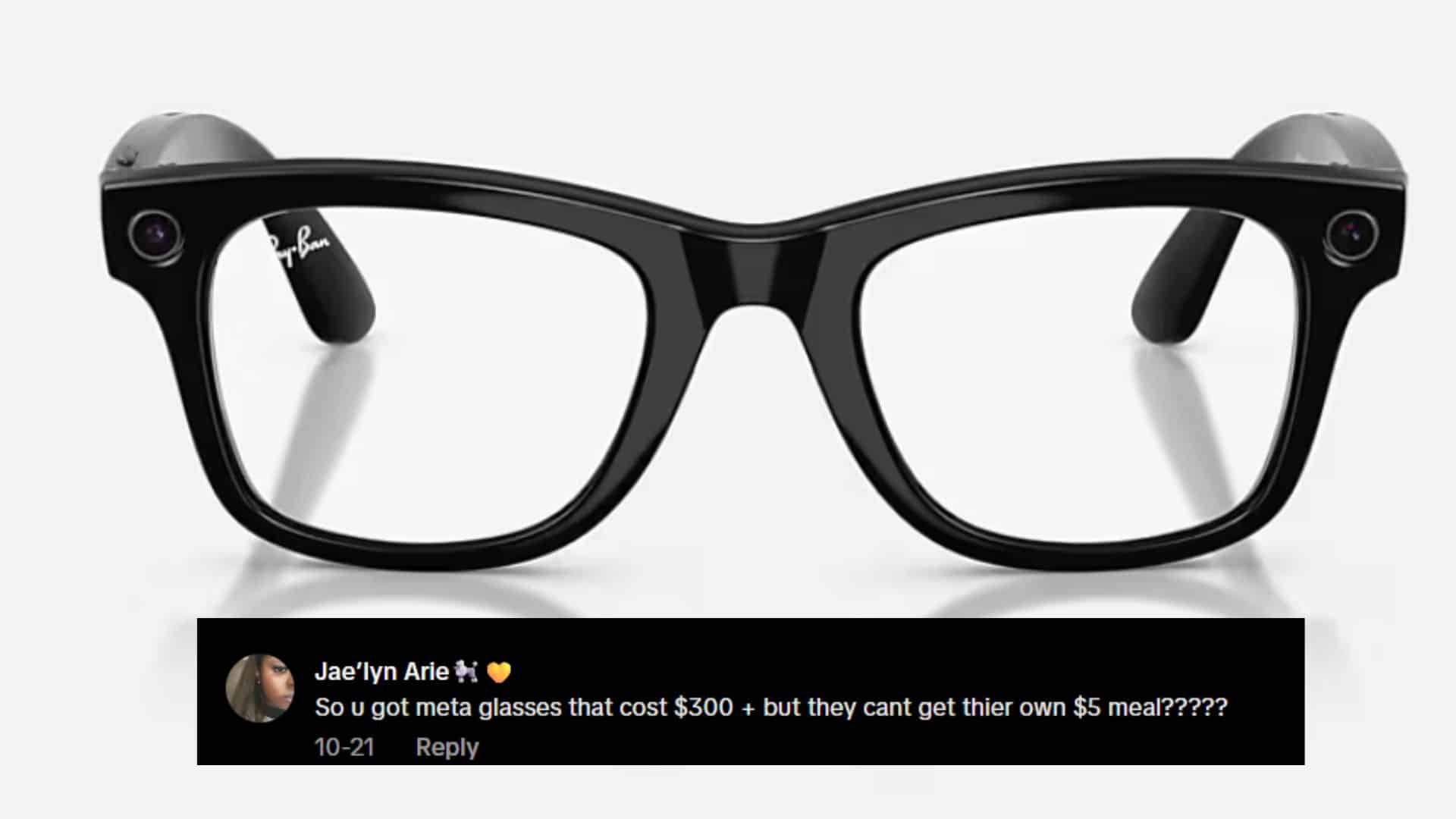Click the "$5 meal?????" text in comment
Screen dimensions: 1456x819
[1150, 708]
